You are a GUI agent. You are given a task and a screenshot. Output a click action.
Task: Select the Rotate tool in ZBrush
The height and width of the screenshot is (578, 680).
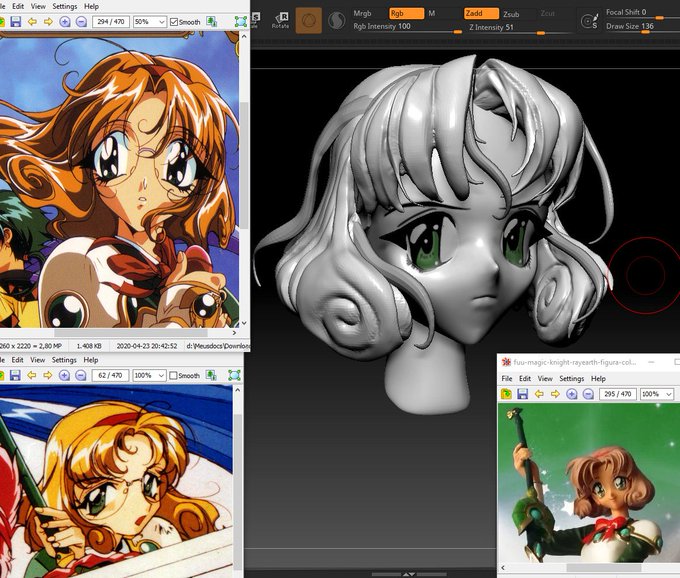(x=280, y=20)
